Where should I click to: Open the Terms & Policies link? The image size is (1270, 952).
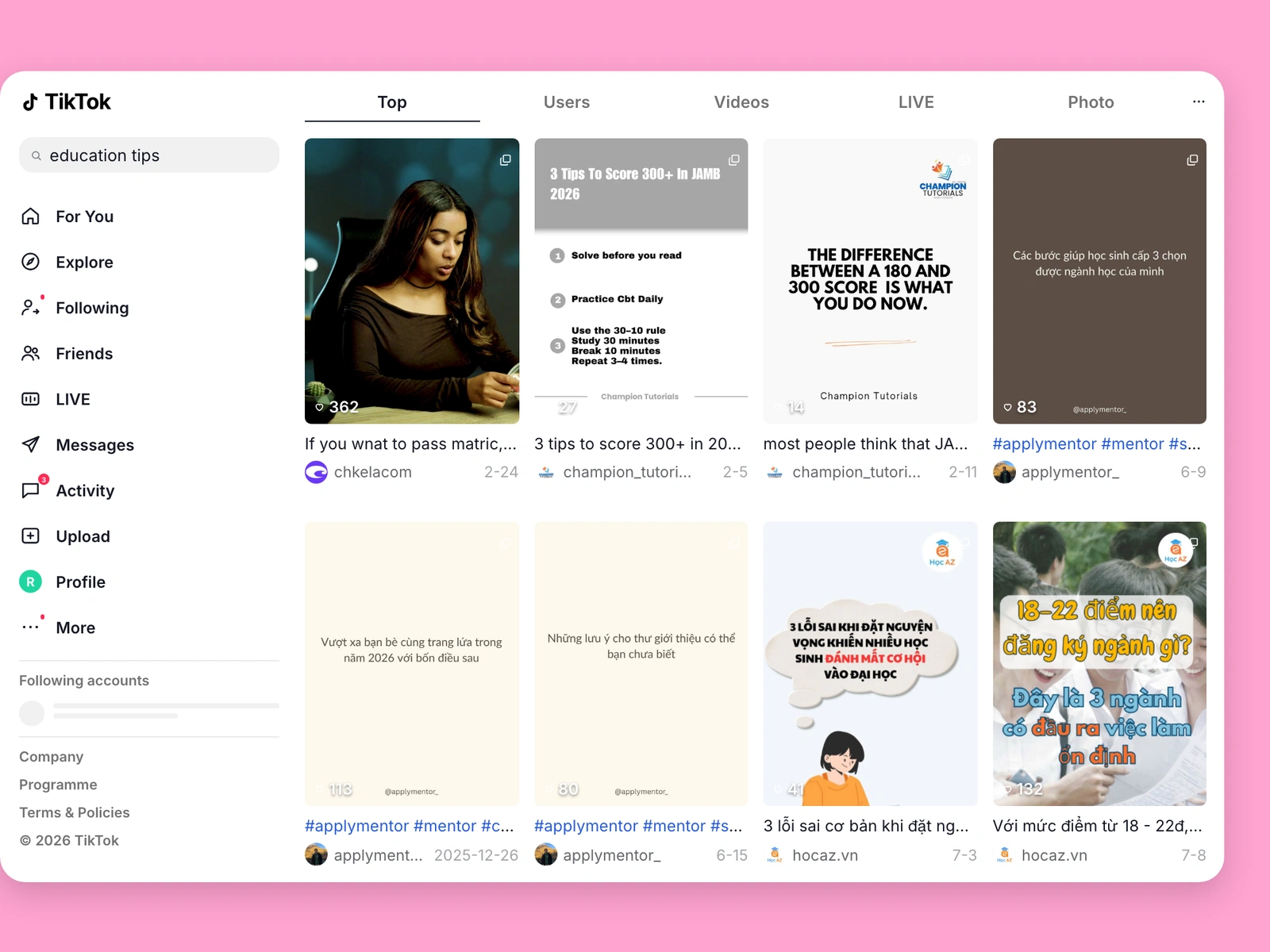coord(75,812)
